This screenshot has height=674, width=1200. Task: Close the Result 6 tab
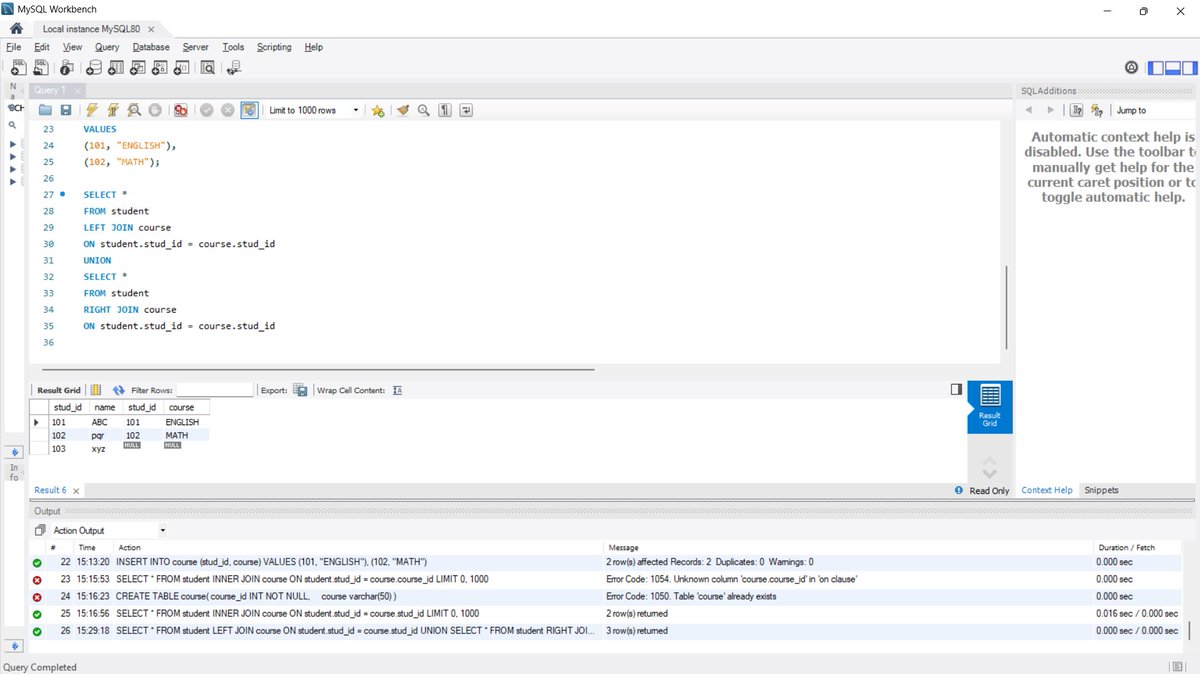point(76,491)
